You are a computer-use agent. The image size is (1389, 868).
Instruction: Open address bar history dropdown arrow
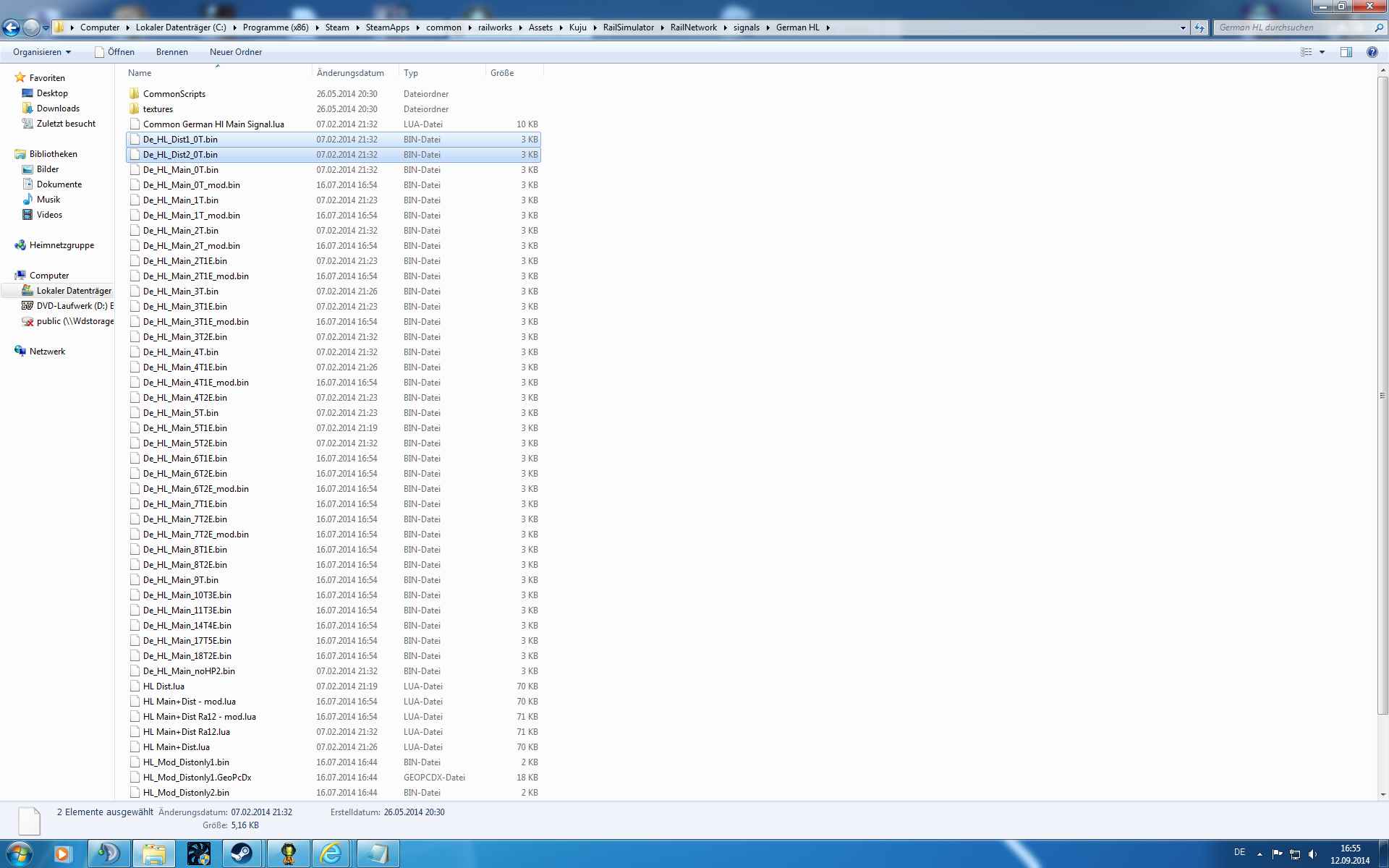[x=1183, y=28]
